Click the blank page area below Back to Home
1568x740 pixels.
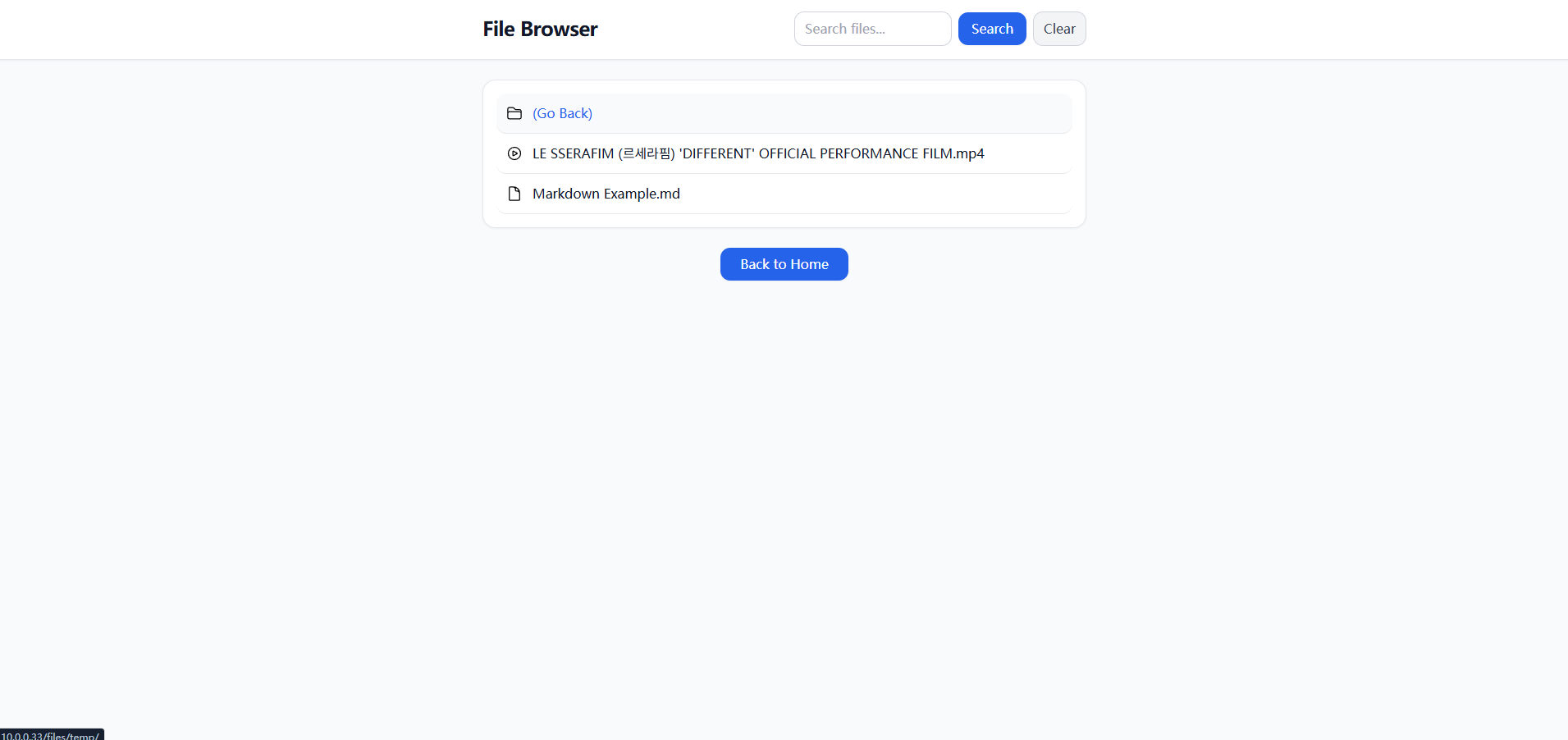tap(784, 492)
